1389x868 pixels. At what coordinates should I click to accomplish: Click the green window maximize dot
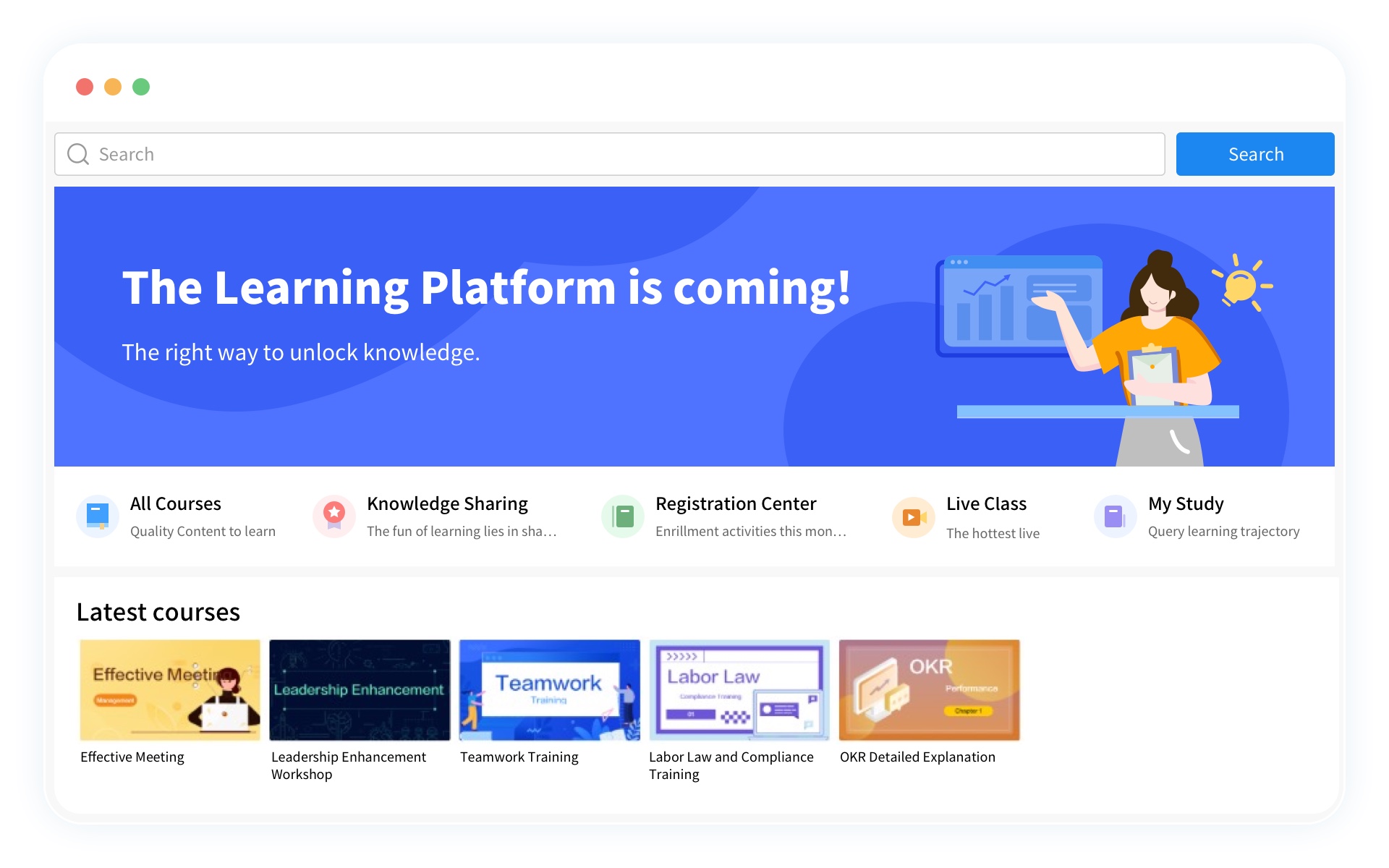[141, 87]
